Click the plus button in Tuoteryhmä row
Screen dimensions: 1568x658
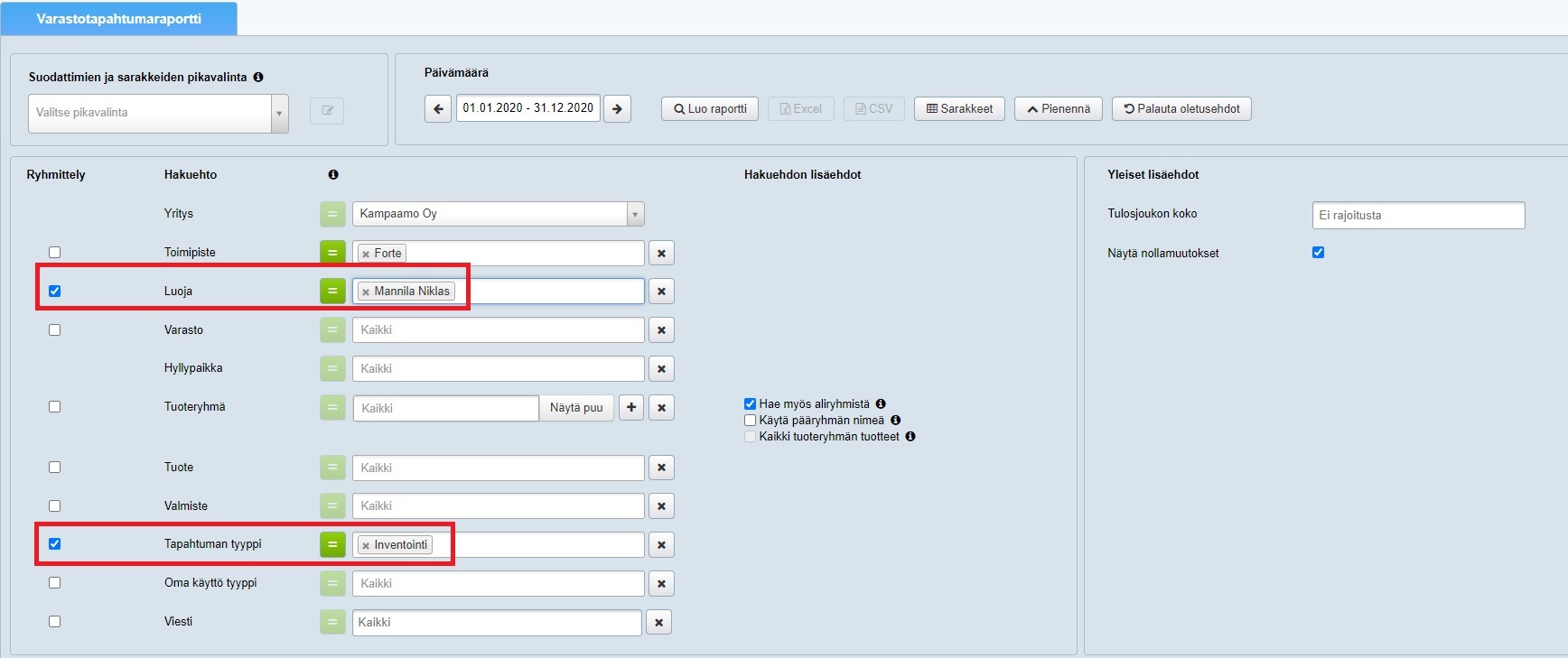[631, 408]
